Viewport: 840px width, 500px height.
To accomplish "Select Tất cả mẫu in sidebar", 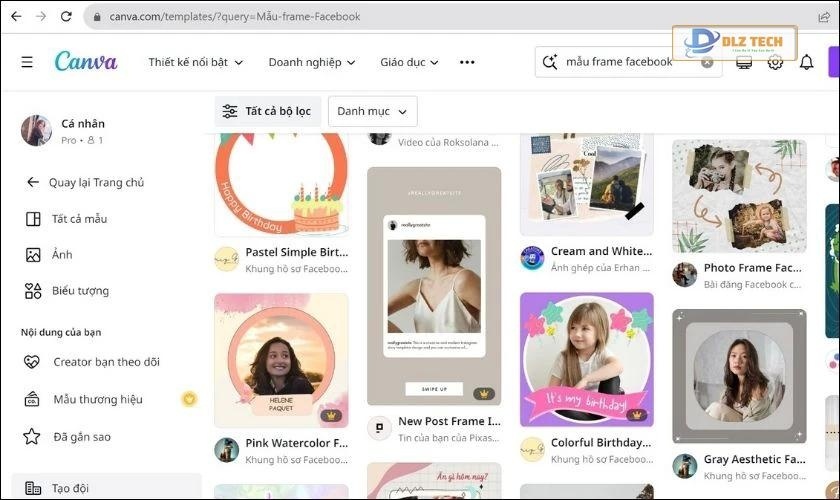I will pos(79,219).
